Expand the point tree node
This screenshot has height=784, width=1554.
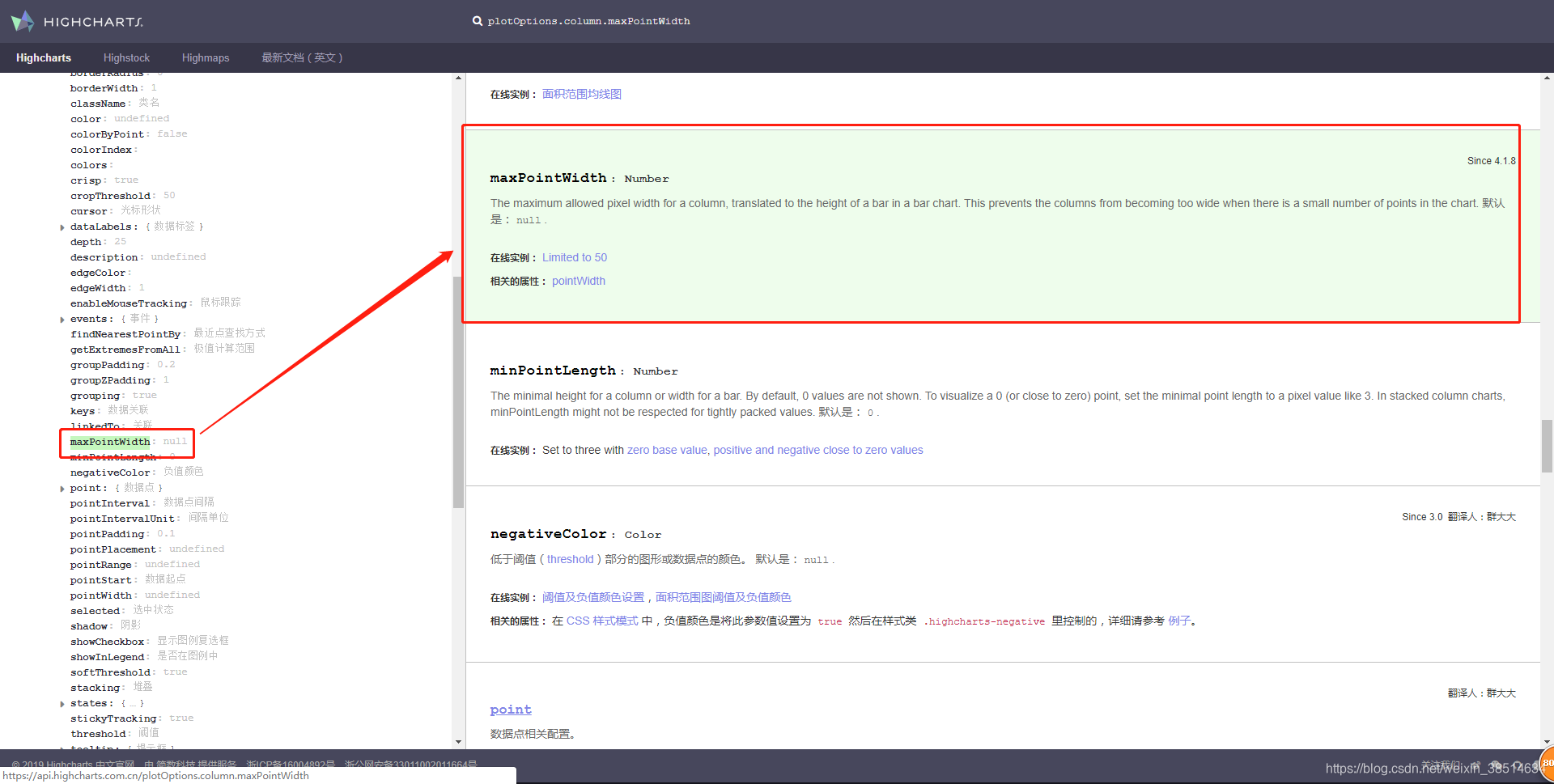[x=62, y=489]
